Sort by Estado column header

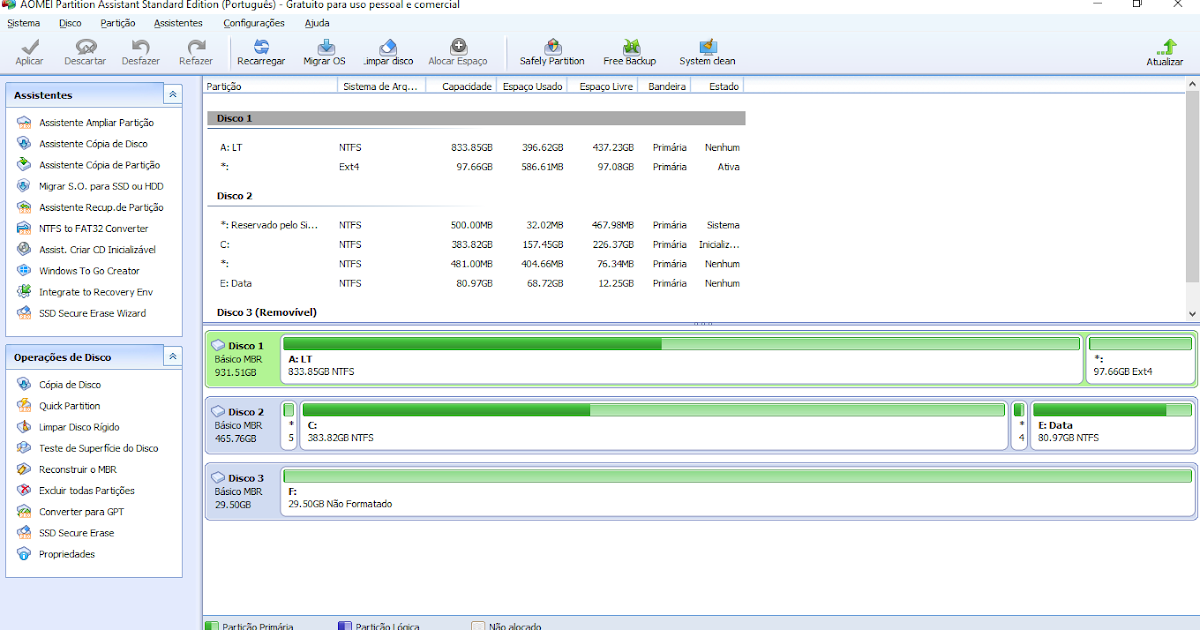[x=719, y=86]
